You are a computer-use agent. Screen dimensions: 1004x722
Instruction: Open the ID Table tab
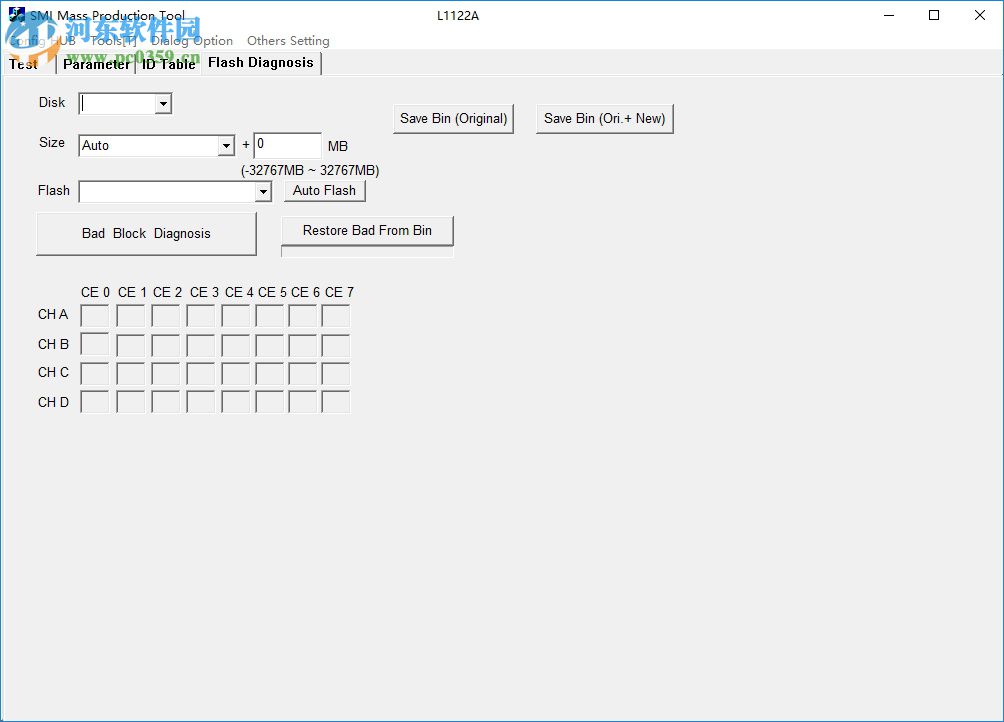pyautogui.click(x=168, y=64)
